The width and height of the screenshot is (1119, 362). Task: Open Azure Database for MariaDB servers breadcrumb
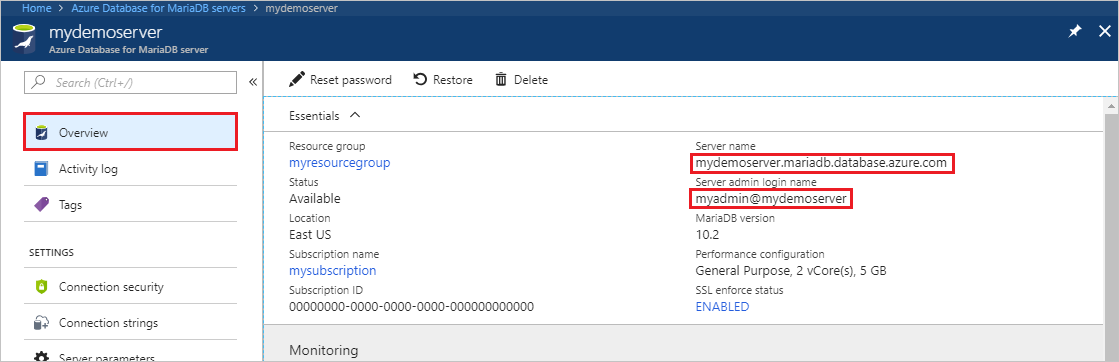point(158,9)
